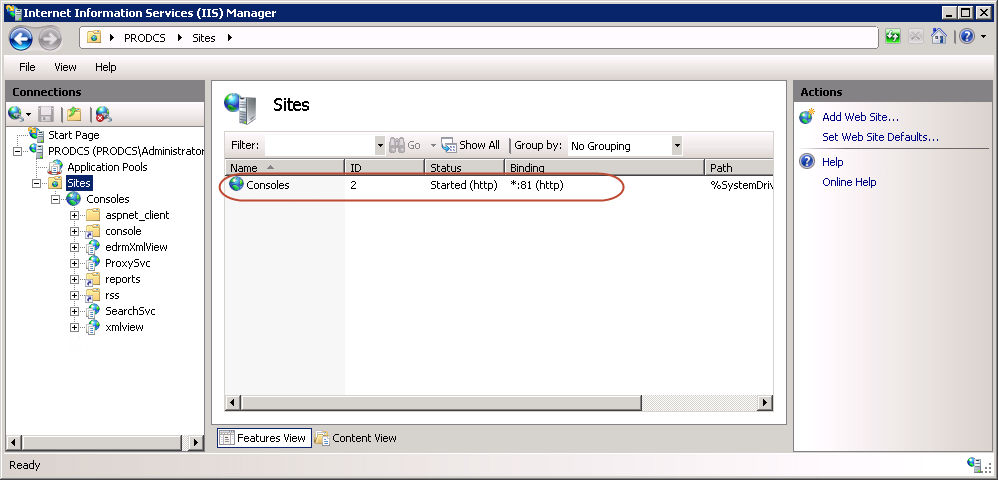The height and width of the screenshot is (480, 998).
Task: Collapse the Consoles site tree node
Action: tap(56, 199)
